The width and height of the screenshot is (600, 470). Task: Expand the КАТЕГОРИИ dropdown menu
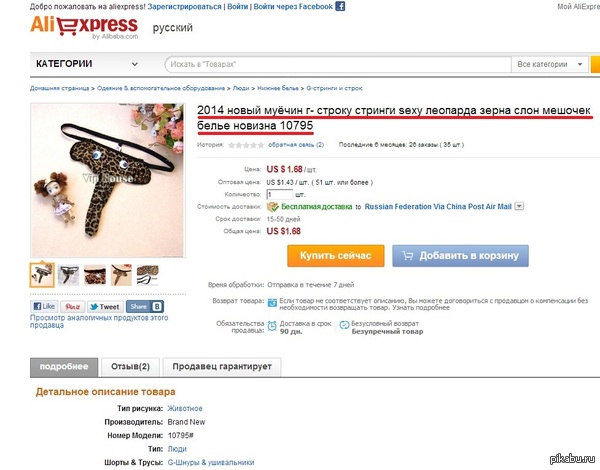pyautogui.click(x=87, y=64)
